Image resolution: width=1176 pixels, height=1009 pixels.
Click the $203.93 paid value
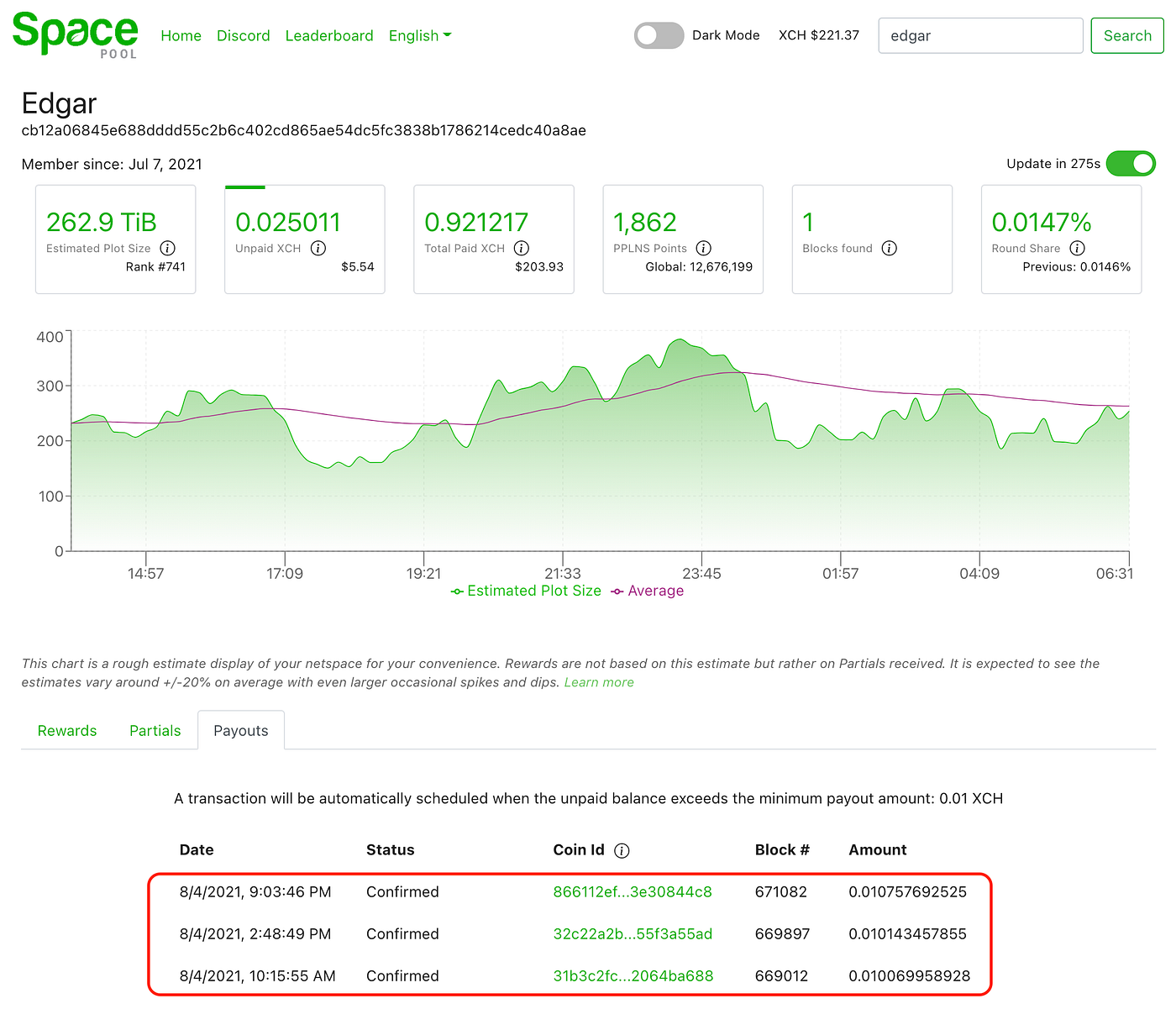coord(539,266)
